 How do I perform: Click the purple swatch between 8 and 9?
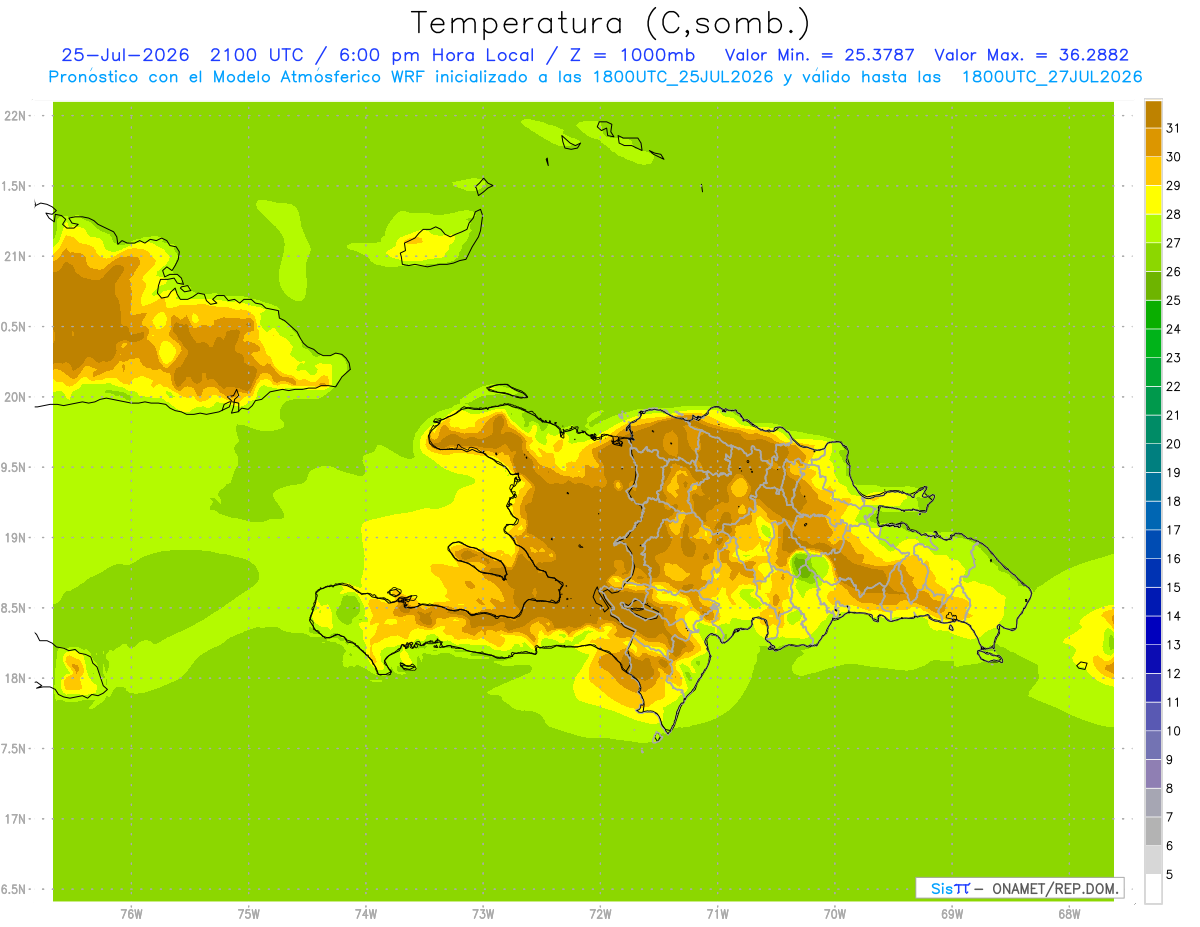(1153, 774)
